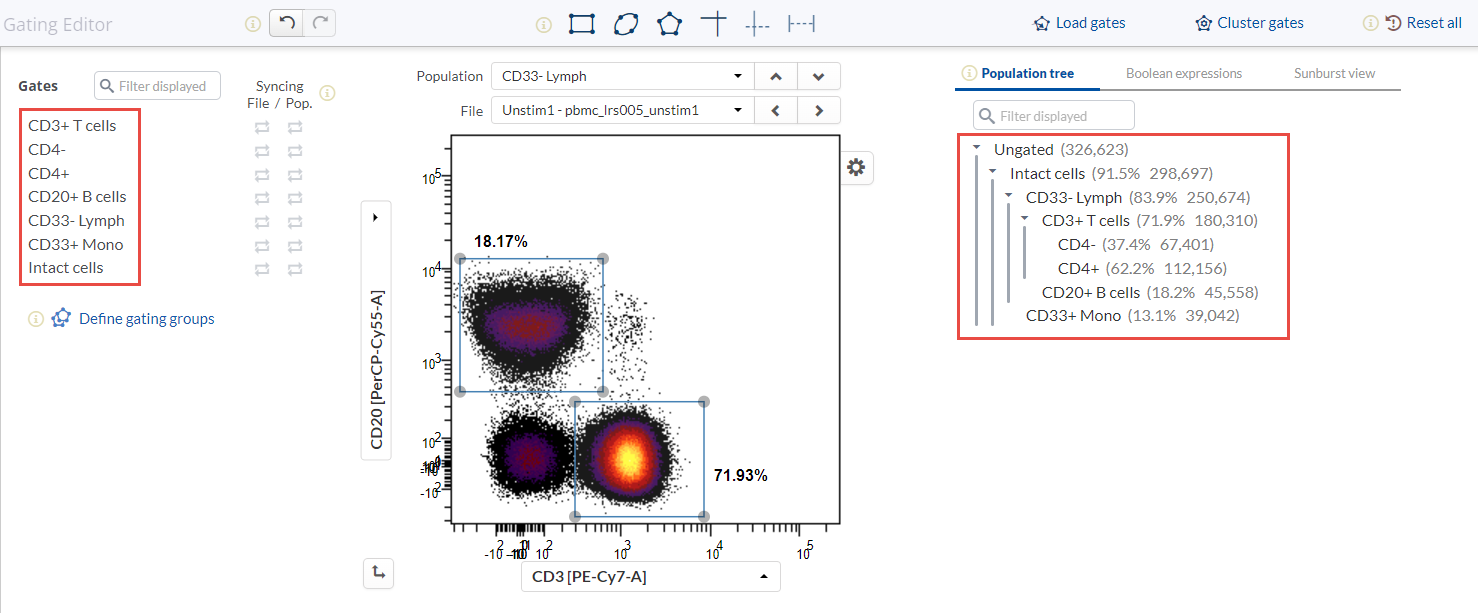The image size is (1478, 613).
Task: Toggle file syncing for CD3+ T cells
Action: pyautogui.click(x=262, y=126)
